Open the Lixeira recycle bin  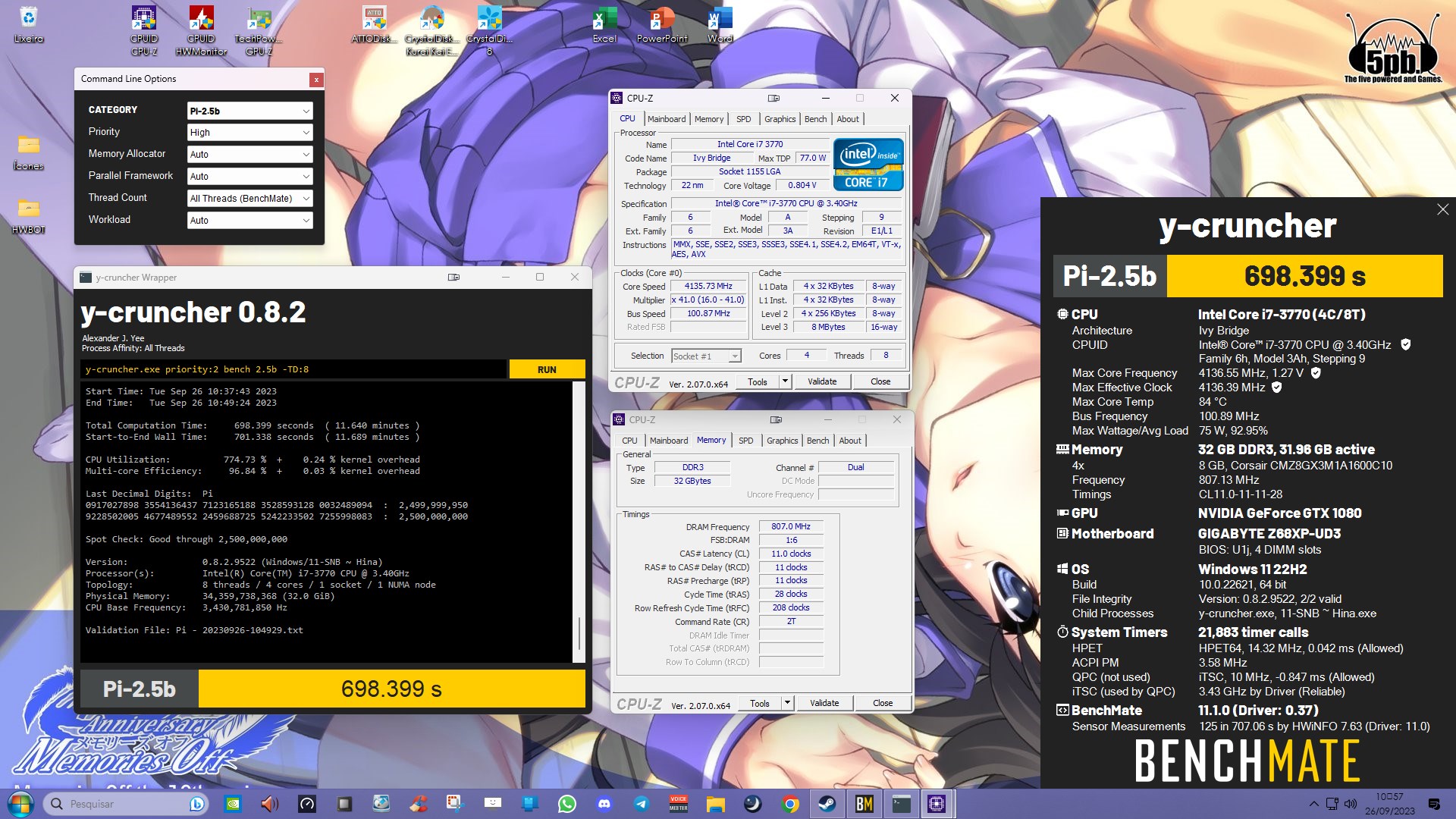(28, 24)
